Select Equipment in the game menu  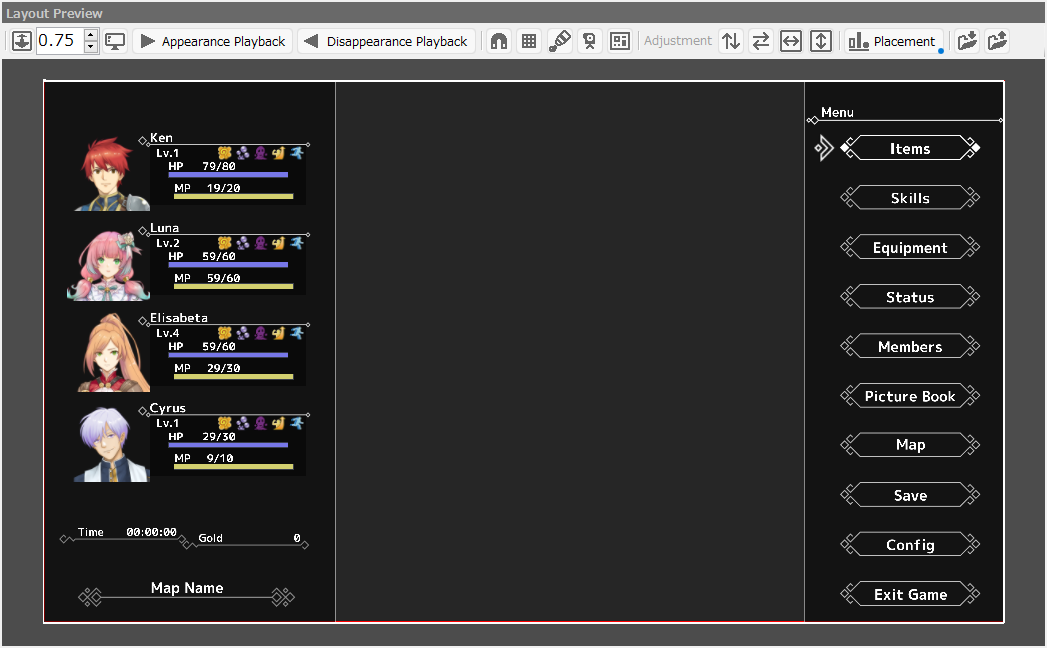coord(910,248)
